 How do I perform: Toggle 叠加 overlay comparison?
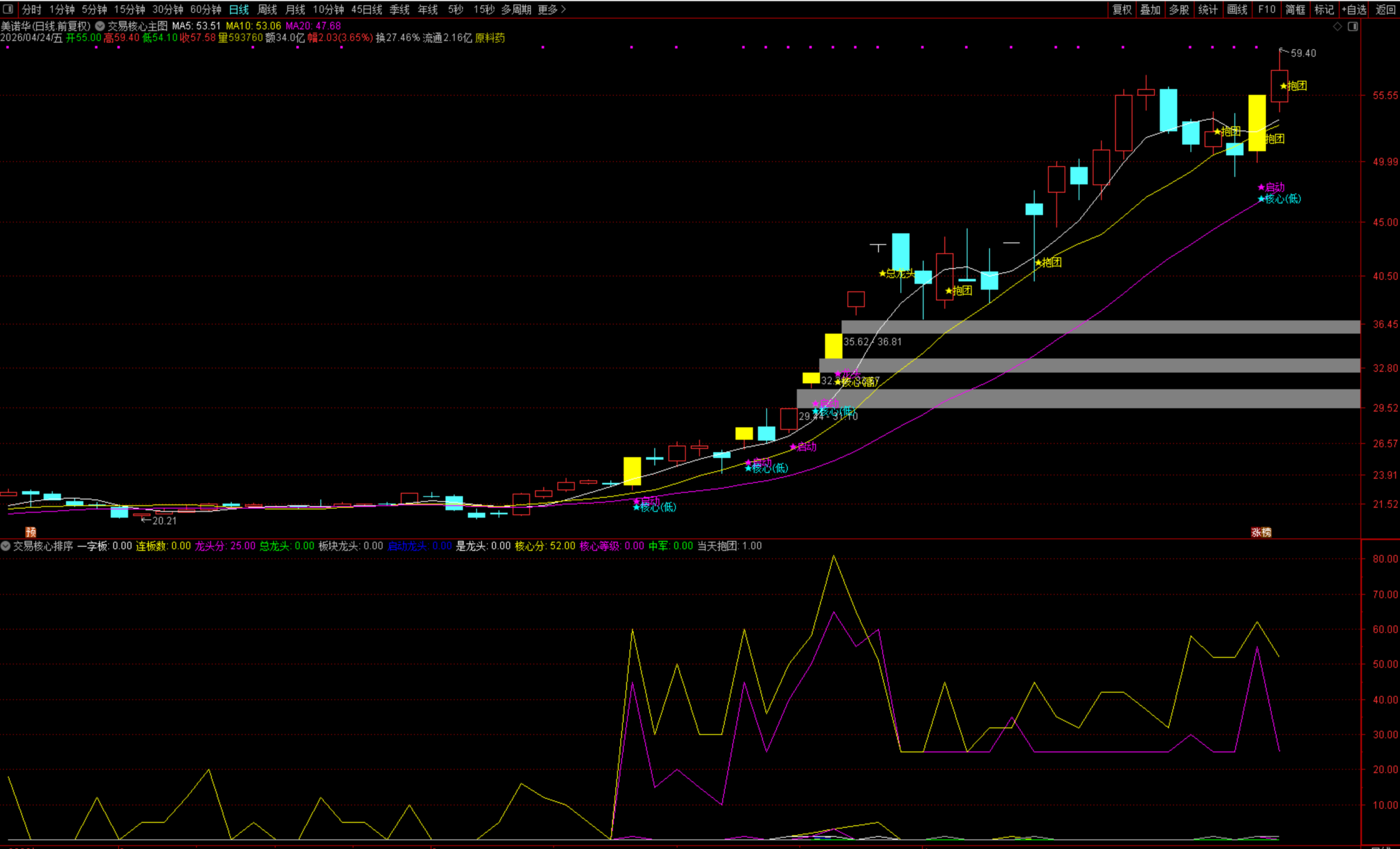tap(1150, 9)
